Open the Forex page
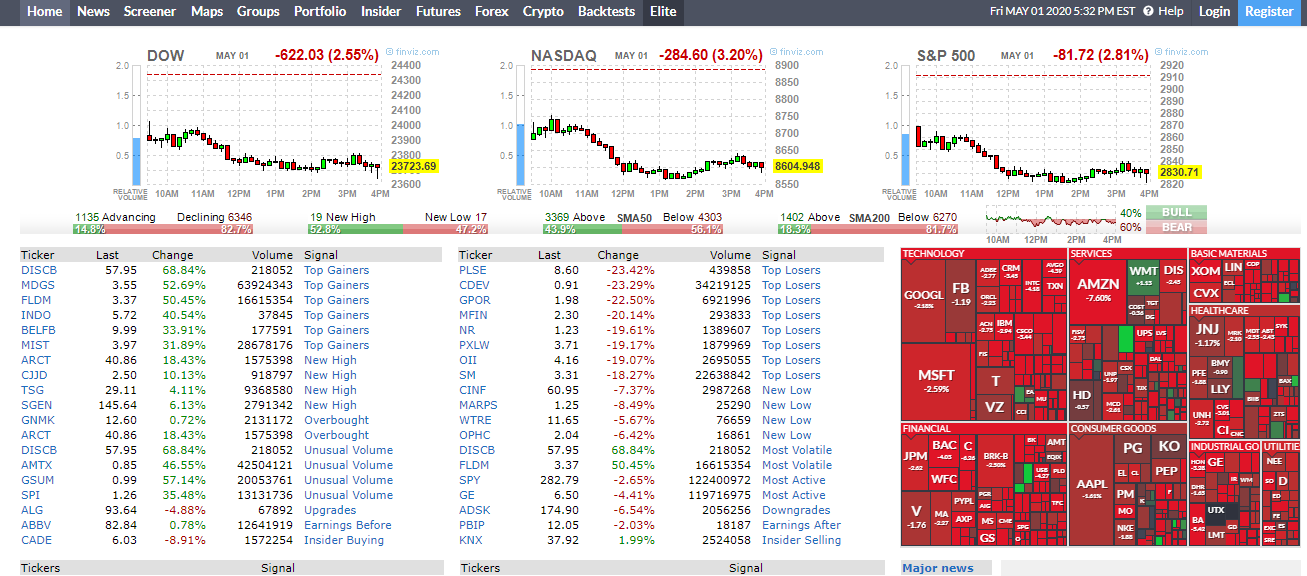The width and height of the screenshot is (1307, 576). coord(491,12)
